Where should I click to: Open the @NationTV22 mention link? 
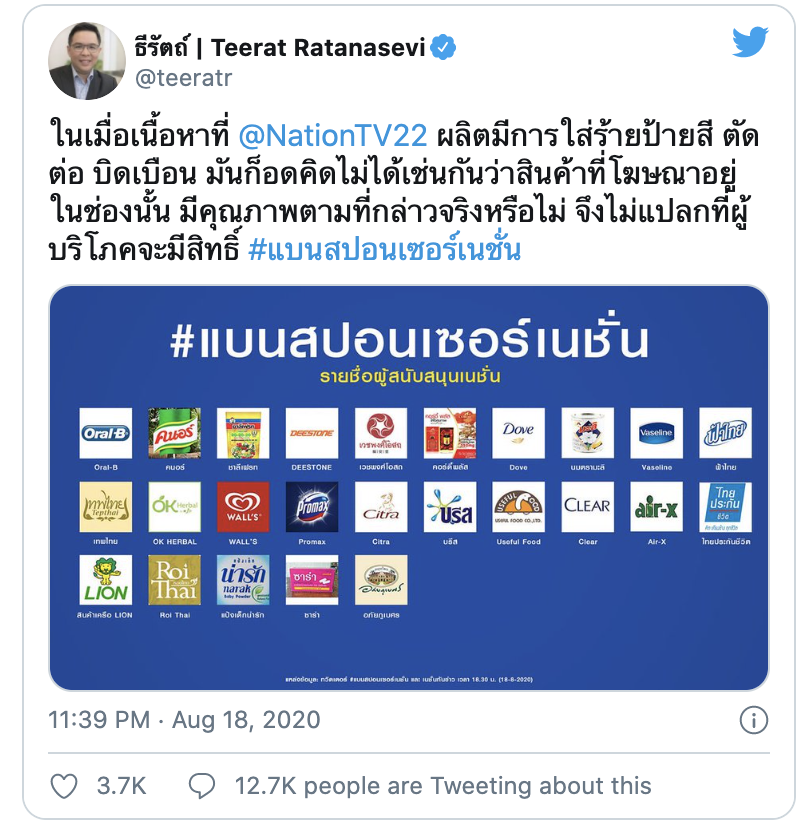point(333,136)
